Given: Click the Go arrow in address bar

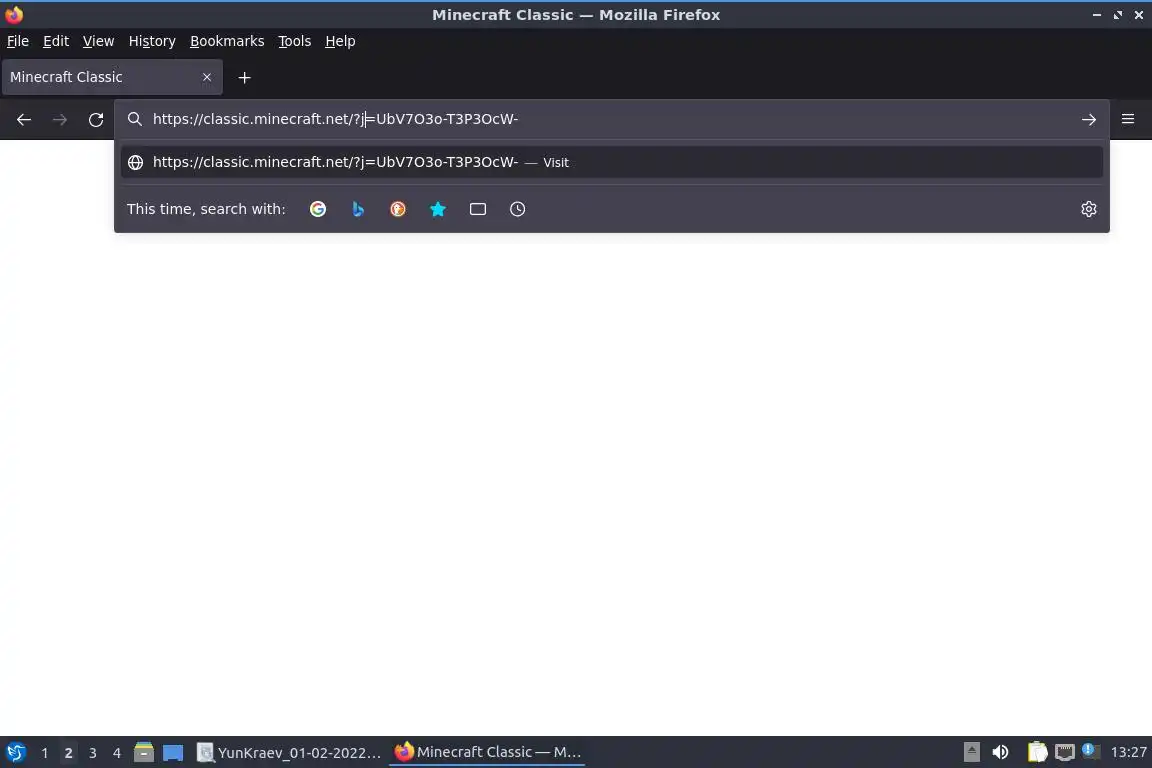Looking at the screenshot, I should click(x=1089, y=119).
